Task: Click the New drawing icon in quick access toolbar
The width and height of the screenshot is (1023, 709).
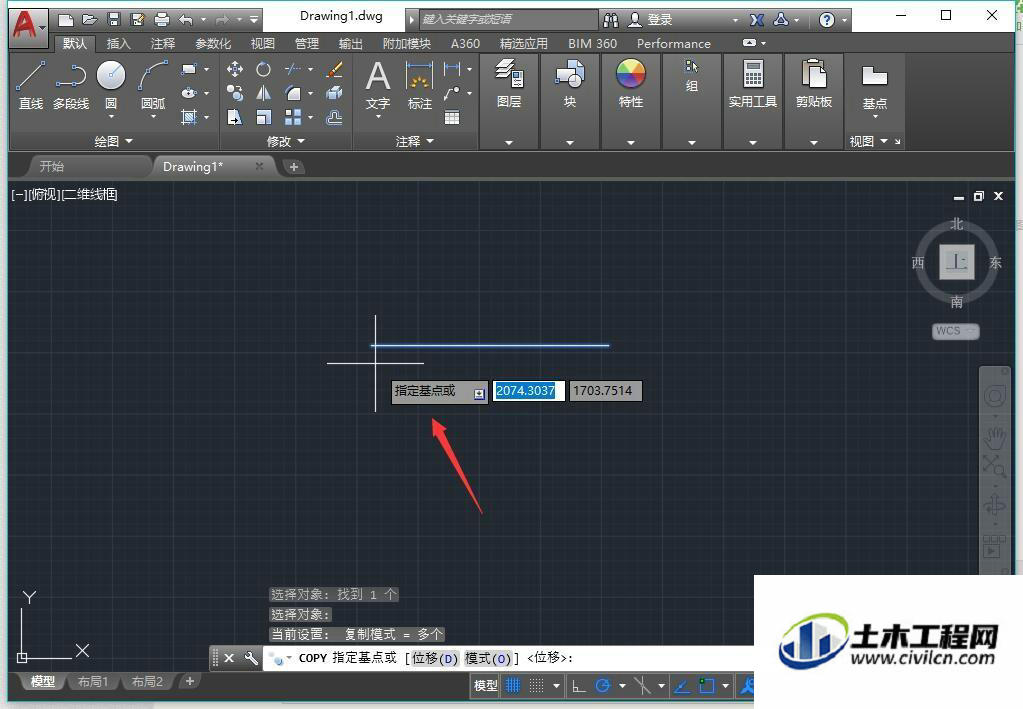Action: pos(66,20)
